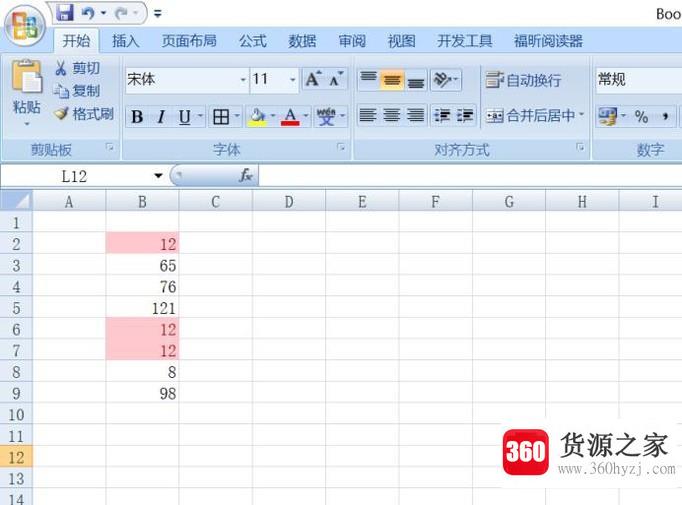Open the 字体 dialog launcher

click(341, 147)
